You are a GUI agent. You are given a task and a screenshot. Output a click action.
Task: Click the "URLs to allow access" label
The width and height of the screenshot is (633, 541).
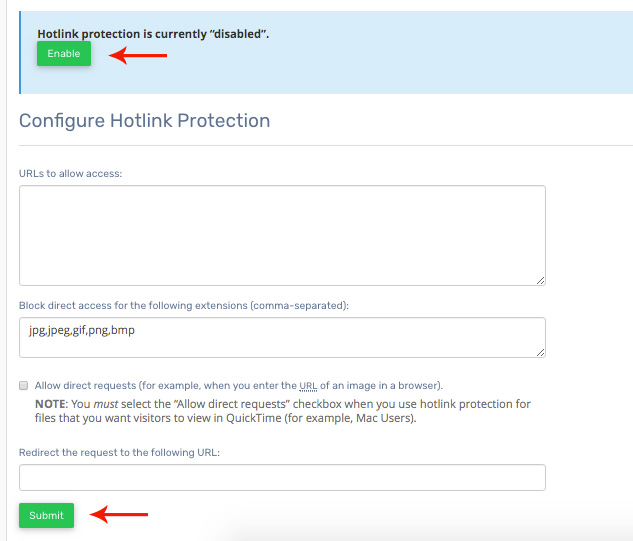pos(70,173)
